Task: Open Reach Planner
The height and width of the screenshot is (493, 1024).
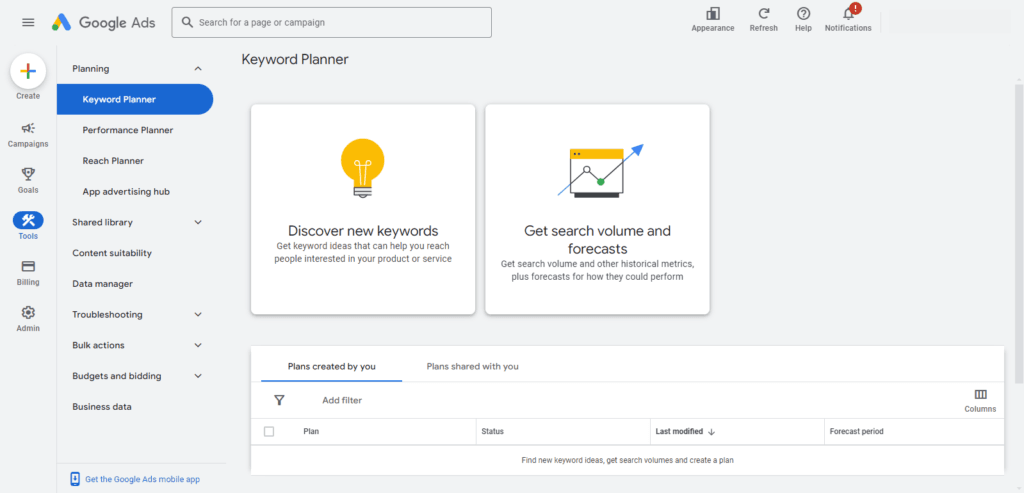Action: 113,161
